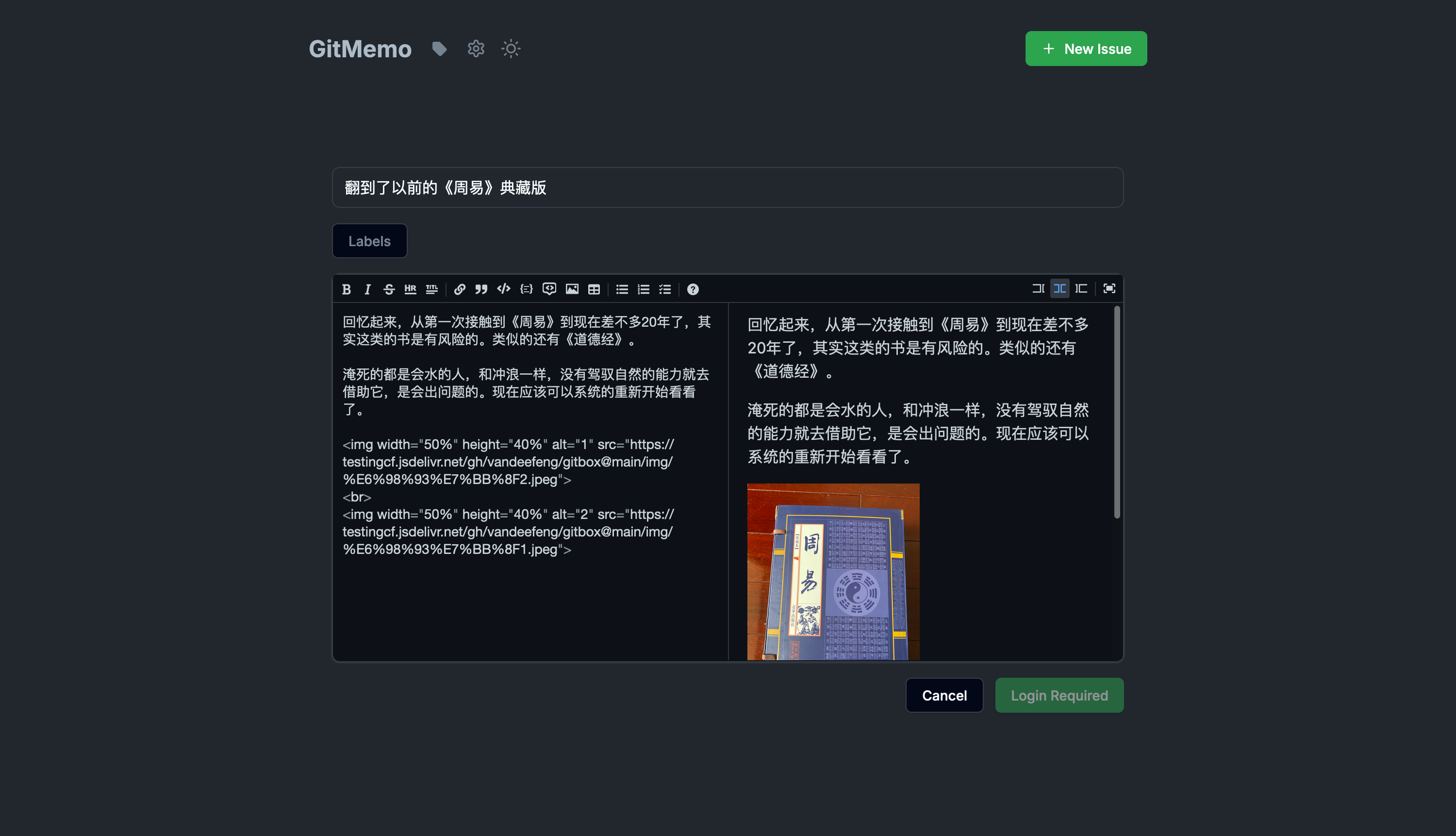This screenshot has width=1456, height=836.
Task: Toggle bold formatting in editor toolbar
Action: pos(346,289)
